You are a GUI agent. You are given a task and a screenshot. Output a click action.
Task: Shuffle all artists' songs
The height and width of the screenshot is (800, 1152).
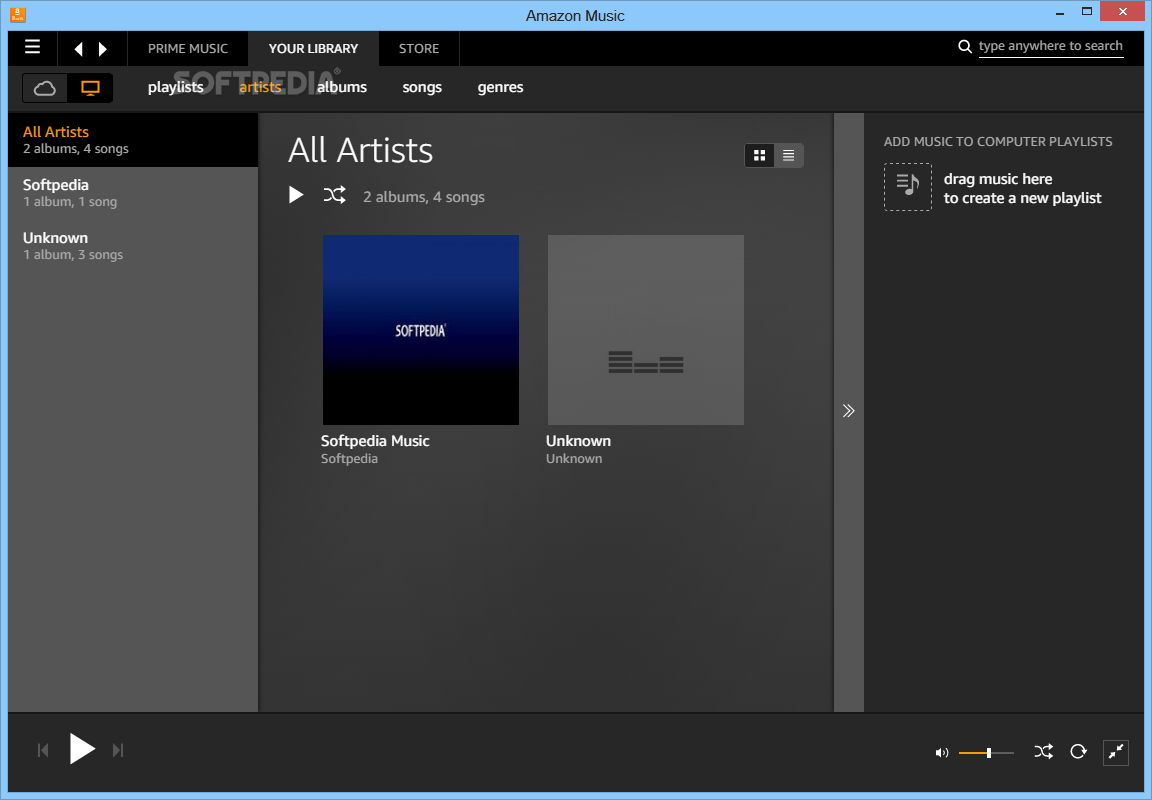(x=334, y=195)
